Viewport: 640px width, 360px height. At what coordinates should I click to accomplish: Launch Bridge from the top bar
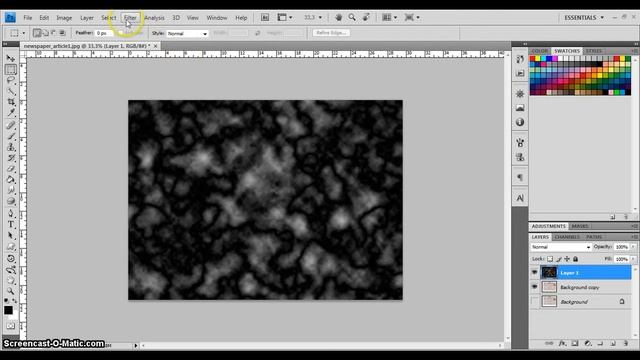coord(265,18)
